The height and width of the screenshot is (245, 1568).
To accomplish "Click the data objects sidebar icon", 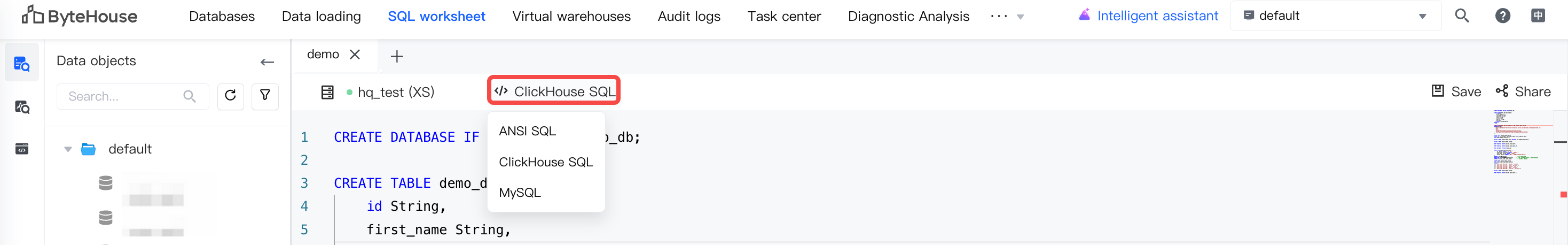I will (x=22, y=63).
